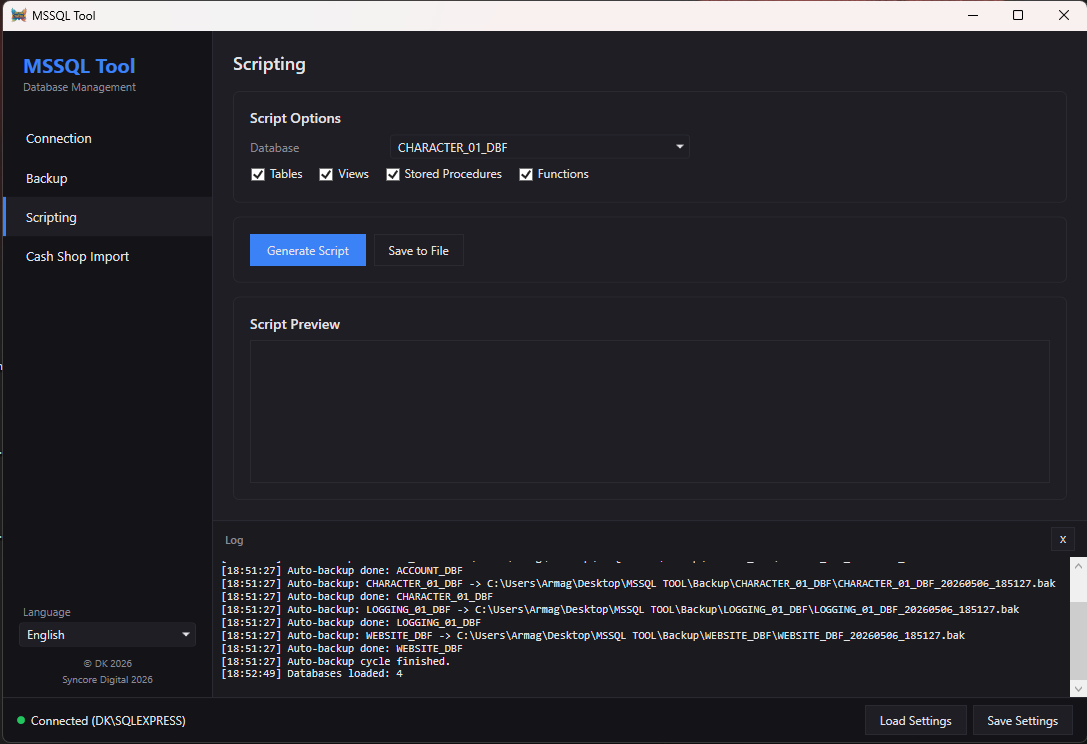Close the Log panel with the x button
The height and width of the screenshot is (744, 1087).
tap(1062, 539)
